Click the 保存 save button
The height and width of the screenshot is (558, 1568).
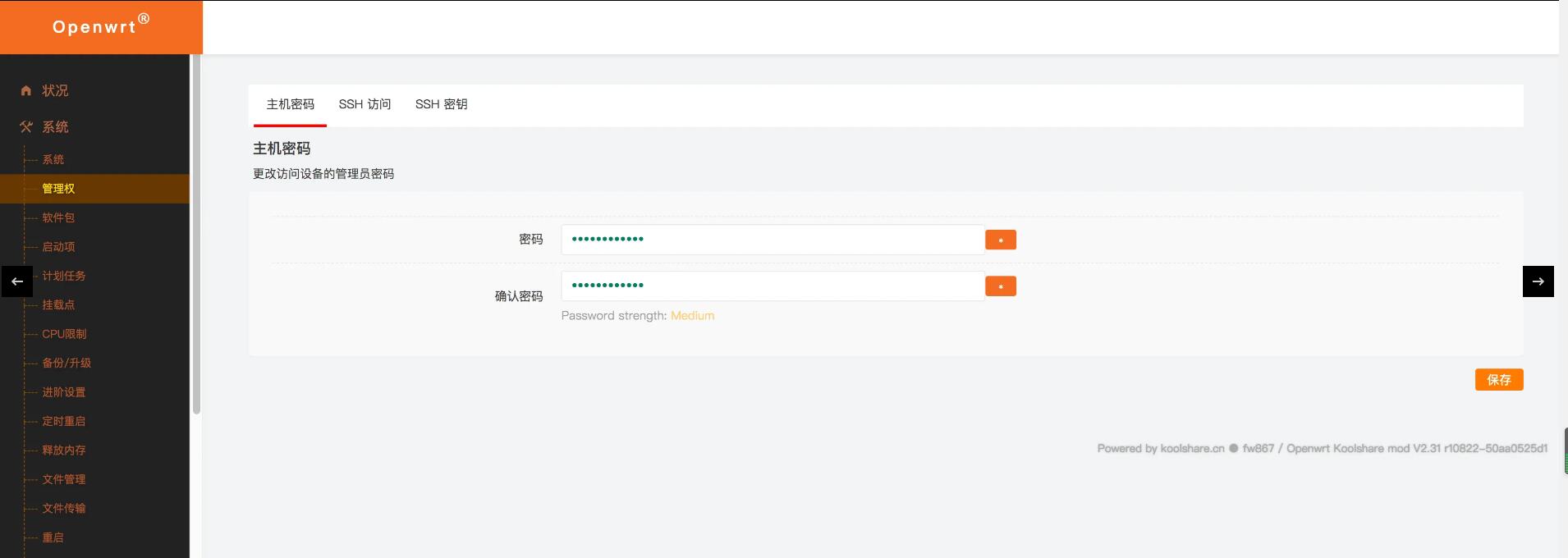point(1498,380)
